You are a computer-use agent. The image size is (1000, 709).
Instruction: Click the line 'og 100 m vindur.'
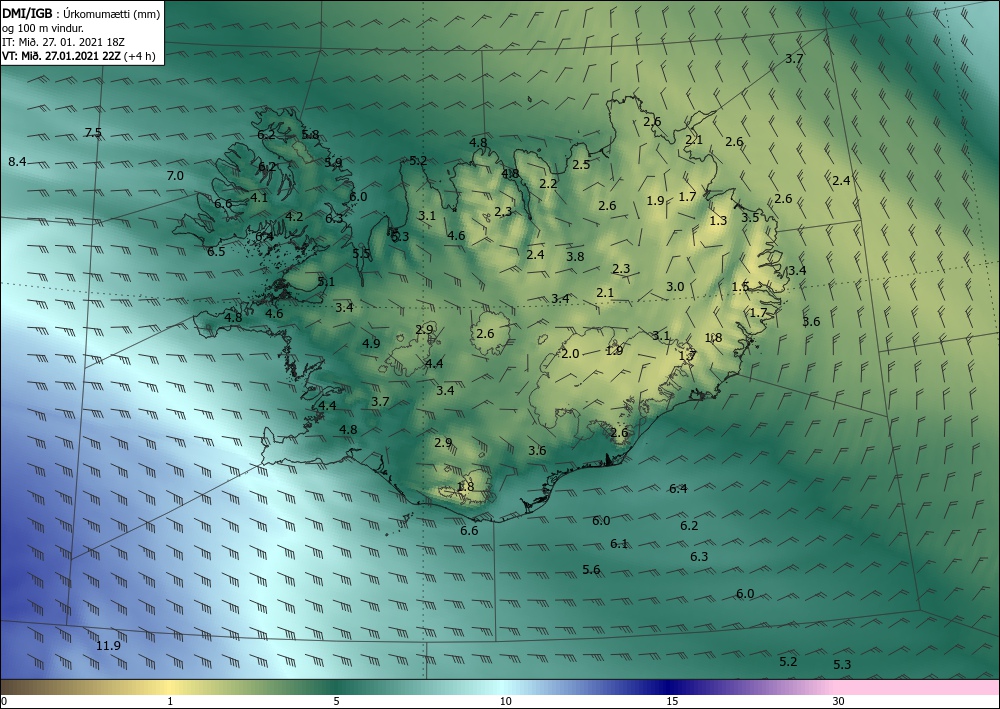coord(43,27)
